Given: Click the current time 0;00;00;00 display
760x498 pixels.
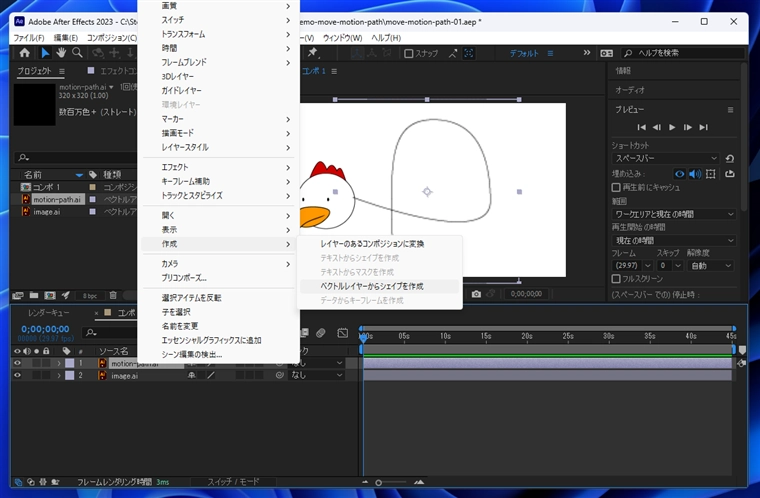Looking at the screenshot, I should pos(45,329).
